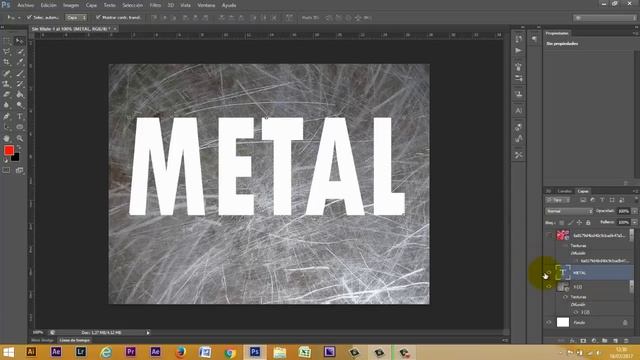
Task: Toggle lock position for layer
Action: (x=579, y=222)
